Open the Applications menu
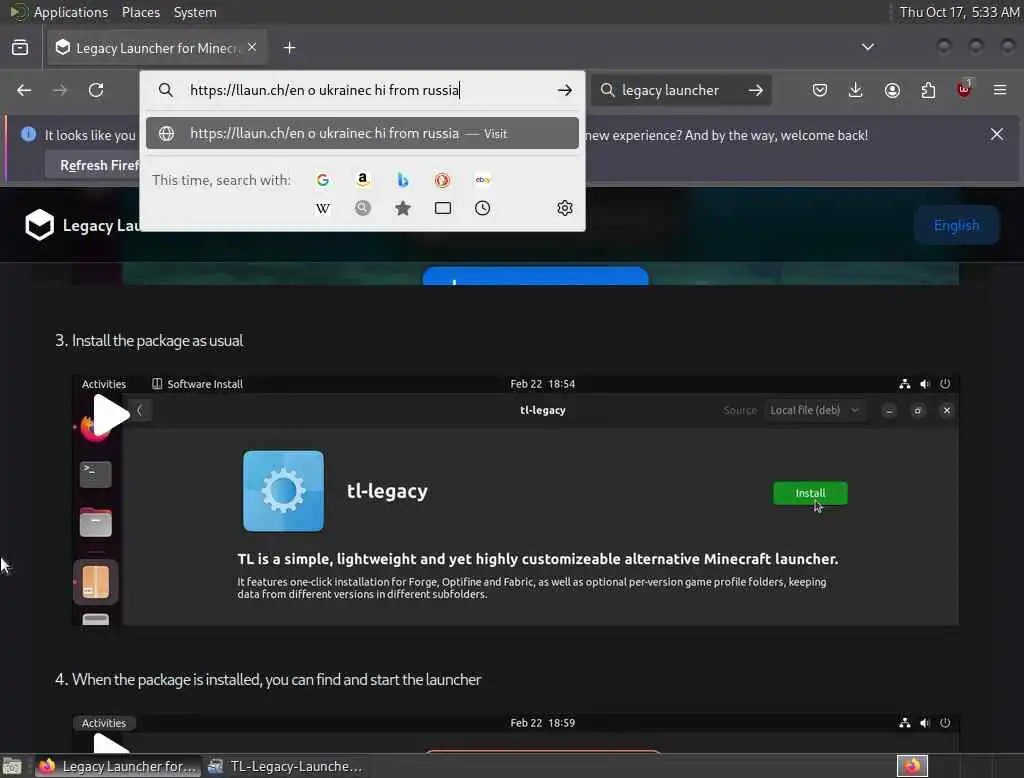 coord(71,12)
